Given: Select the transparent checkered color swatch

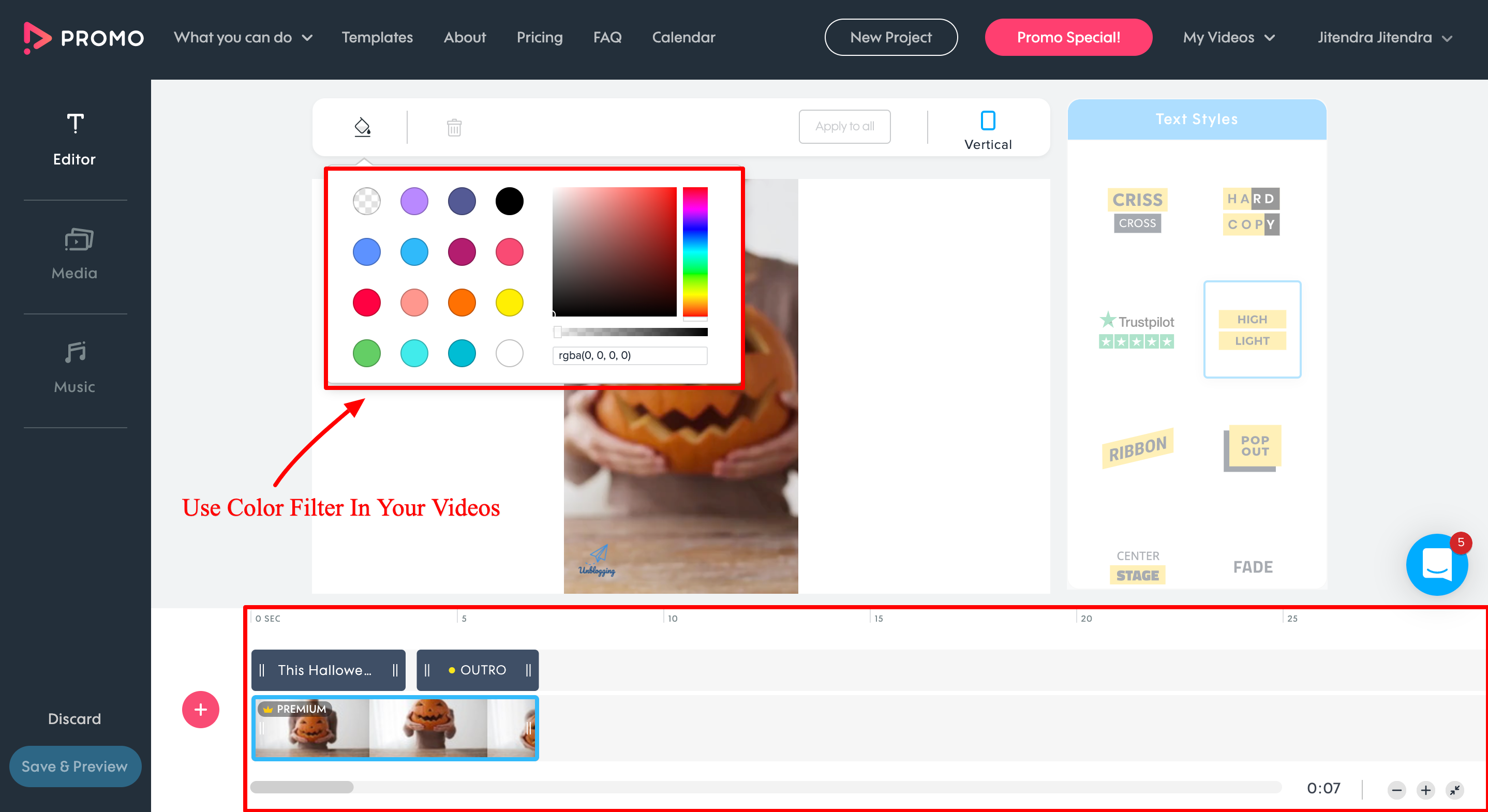Looking at the screenshot, I should tap(367, 202).
